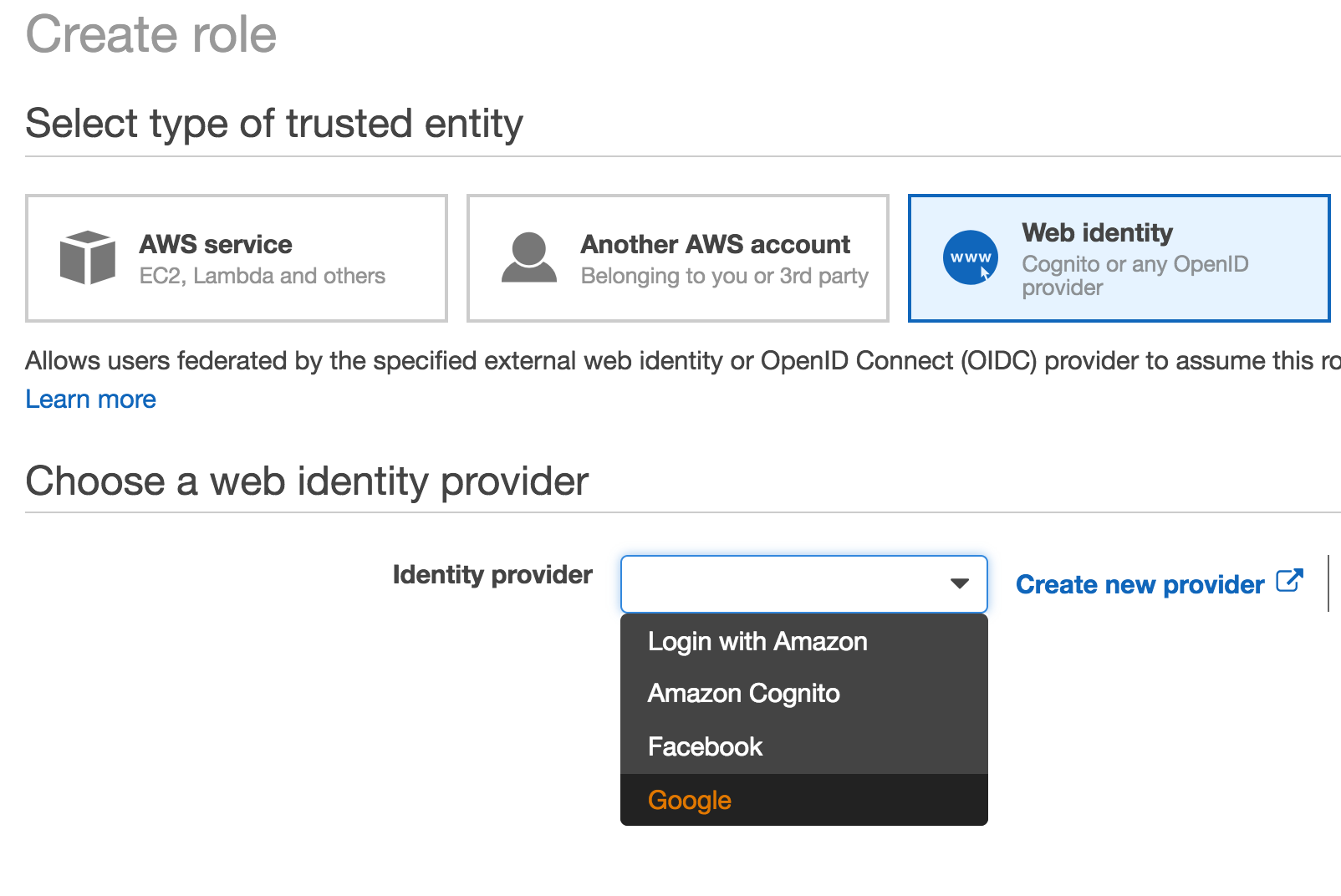This screenshot has width=1341, height=896.
Task: Click the 'Cognito or any OpenID provider' description
Action: tap(1134, 275)
